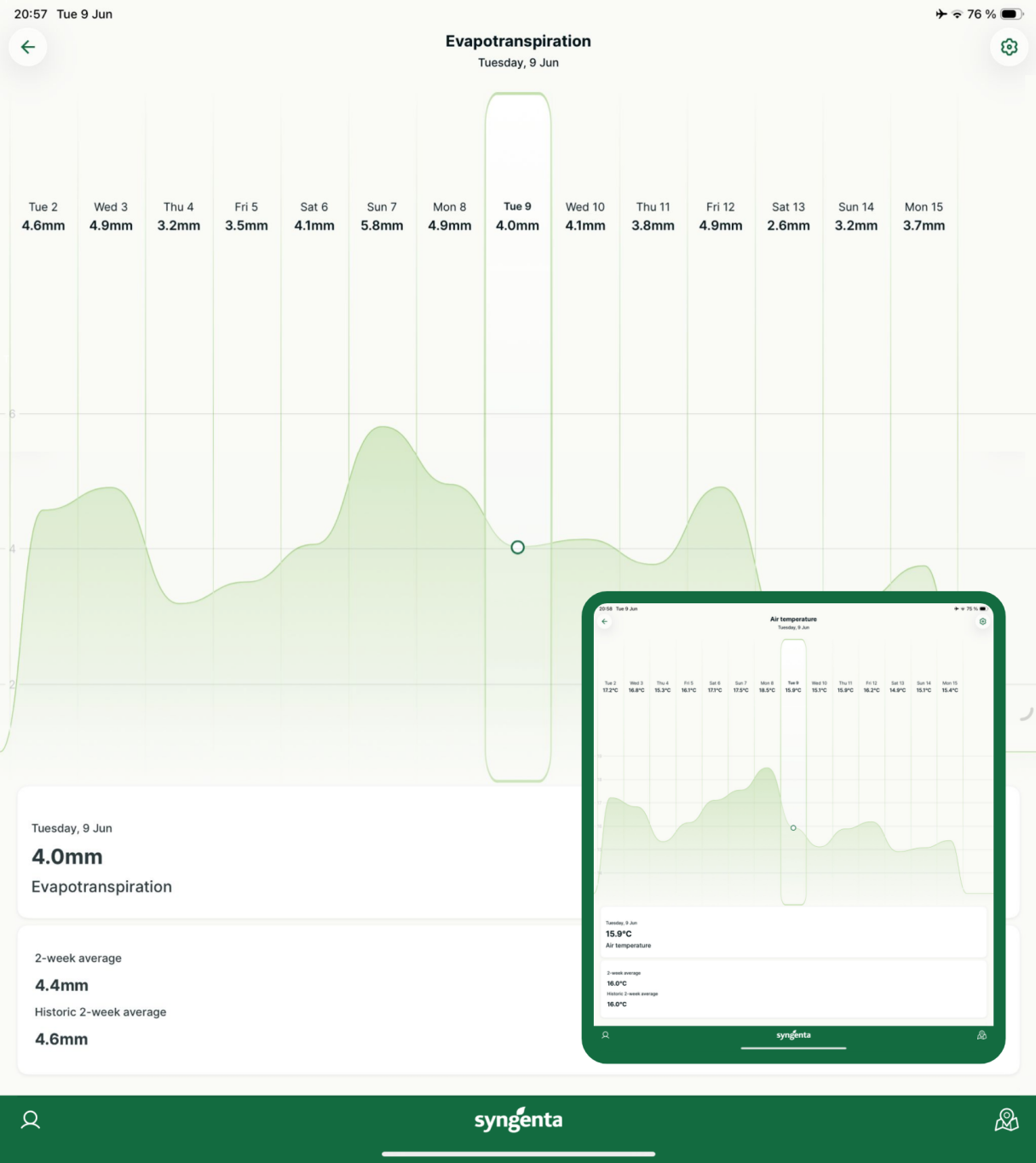
Task: Click the Wi-Fi status icon
Action: 957,14
